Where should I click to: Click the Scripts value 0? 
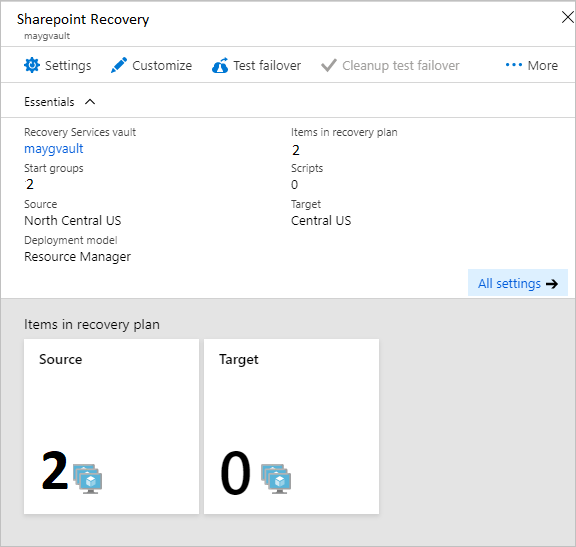295,184
